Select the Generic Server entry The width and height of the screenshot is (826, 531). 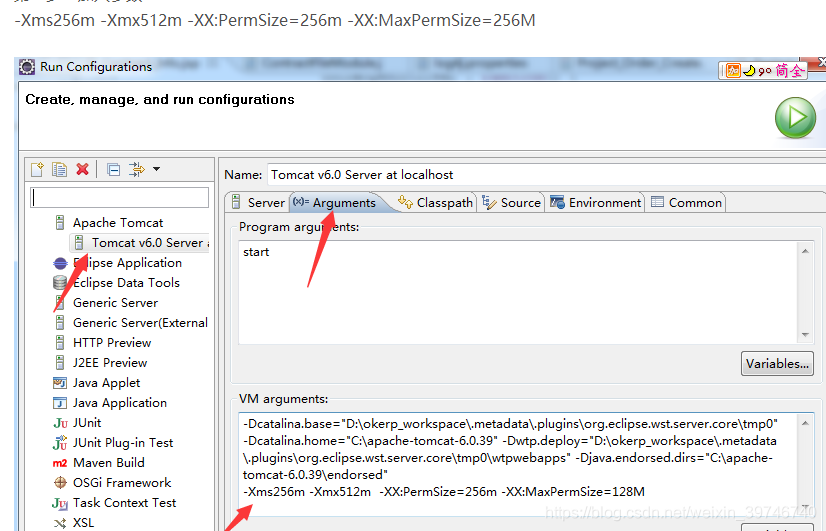115,303
